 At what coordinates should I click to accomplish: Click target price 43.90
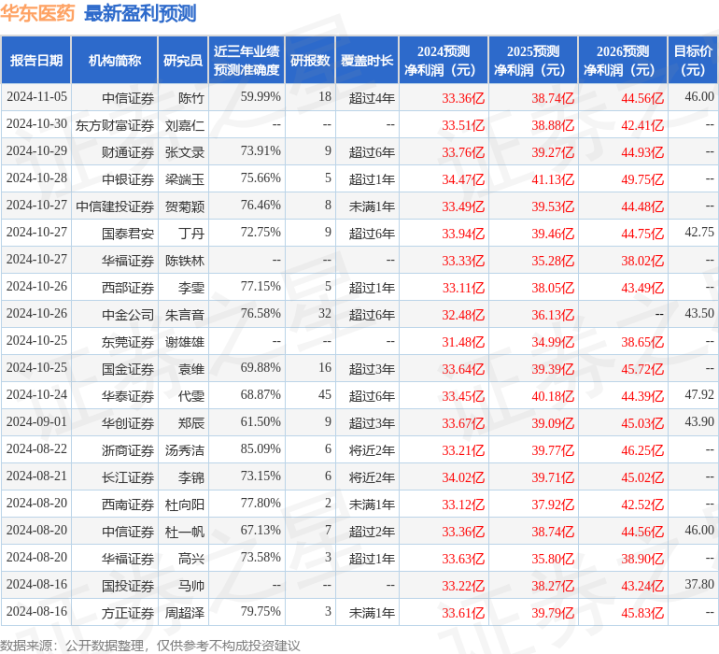pos(699,421)
